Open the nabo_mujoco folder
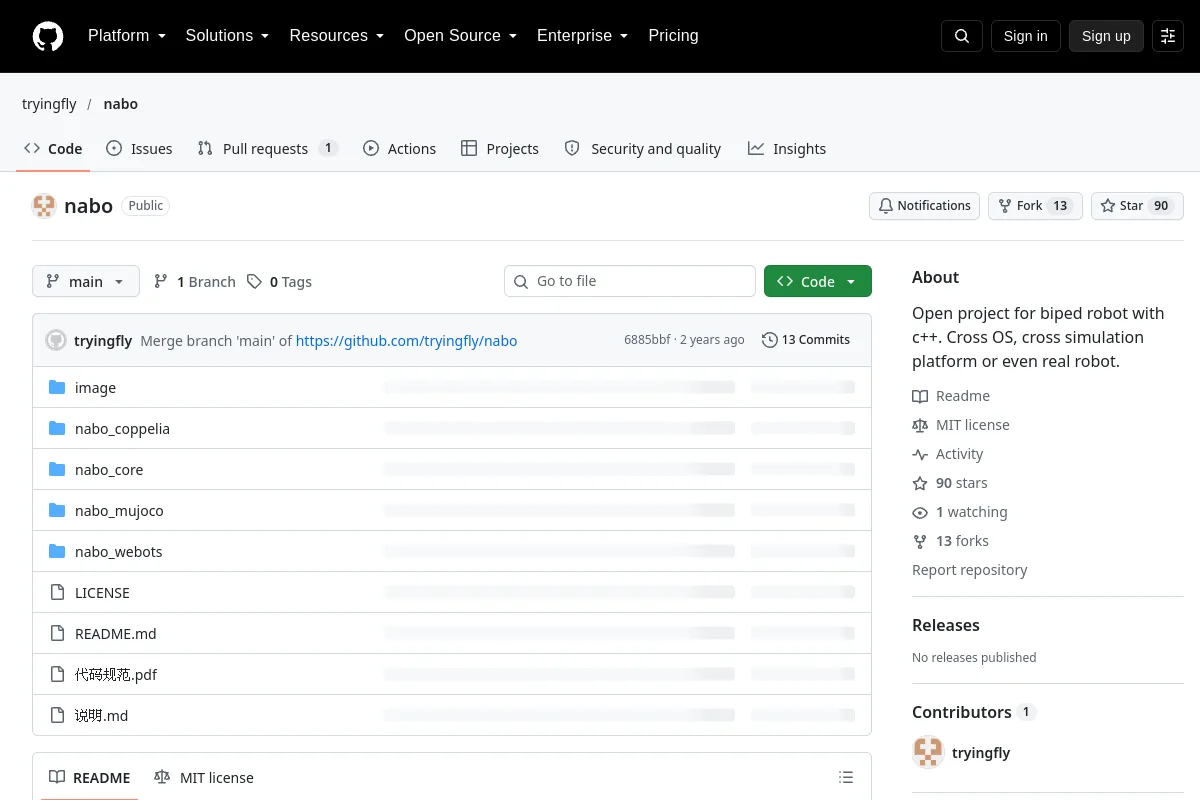The width and height of the screenshot is (1200, 800). pyautogui.click(x=119, y=511)
